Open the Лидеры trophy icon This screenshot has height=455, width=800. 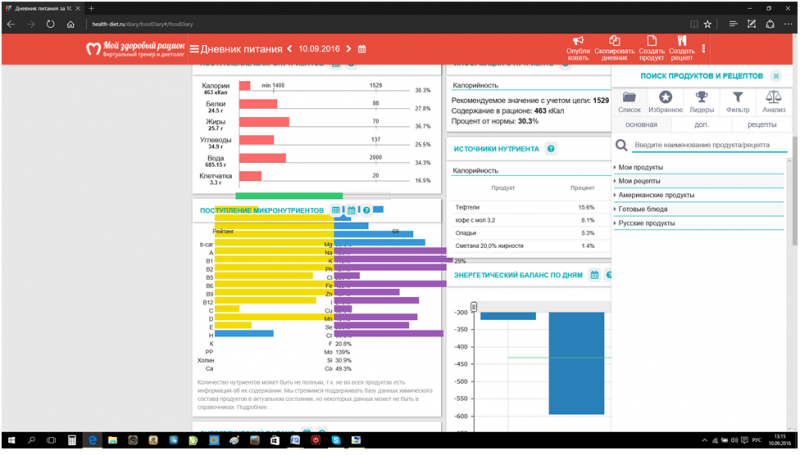pyautogui.click(x=701, y=98)
